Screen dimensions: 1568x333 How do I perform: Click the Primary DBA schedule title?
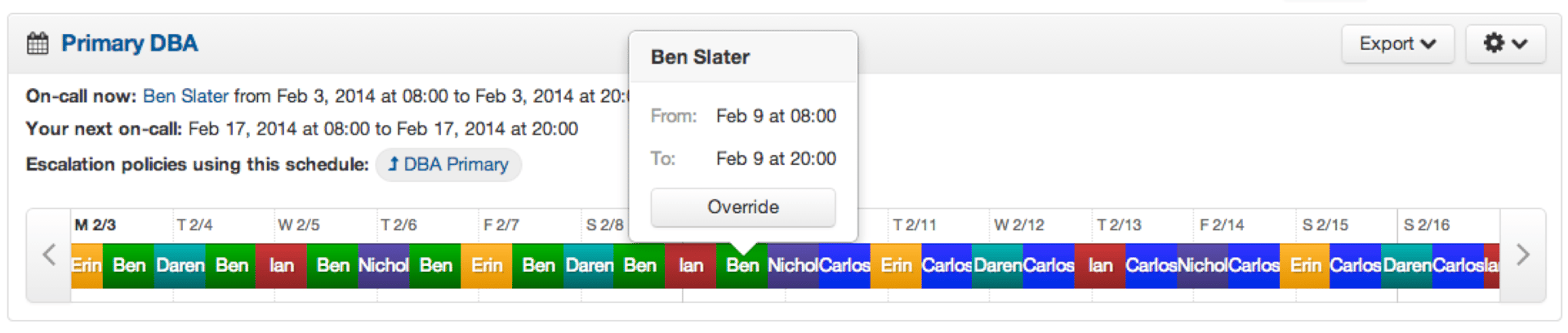[x=129, y=43]
